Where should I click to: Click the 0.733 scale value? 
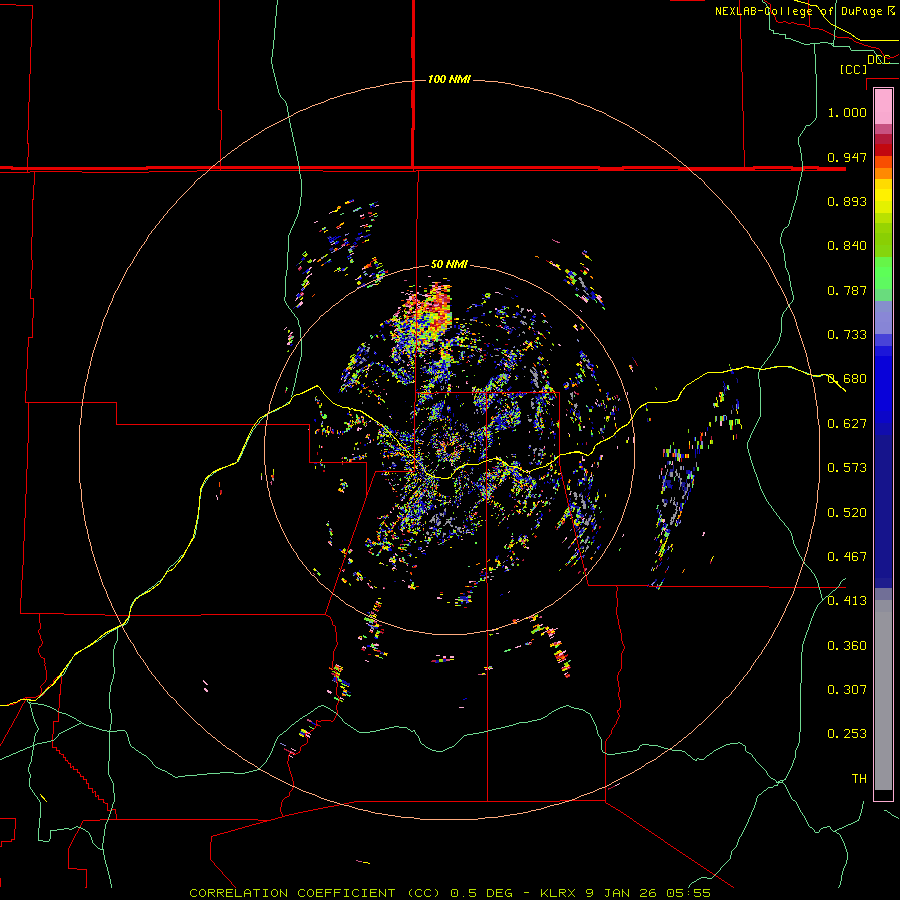(x=847, y=335)
